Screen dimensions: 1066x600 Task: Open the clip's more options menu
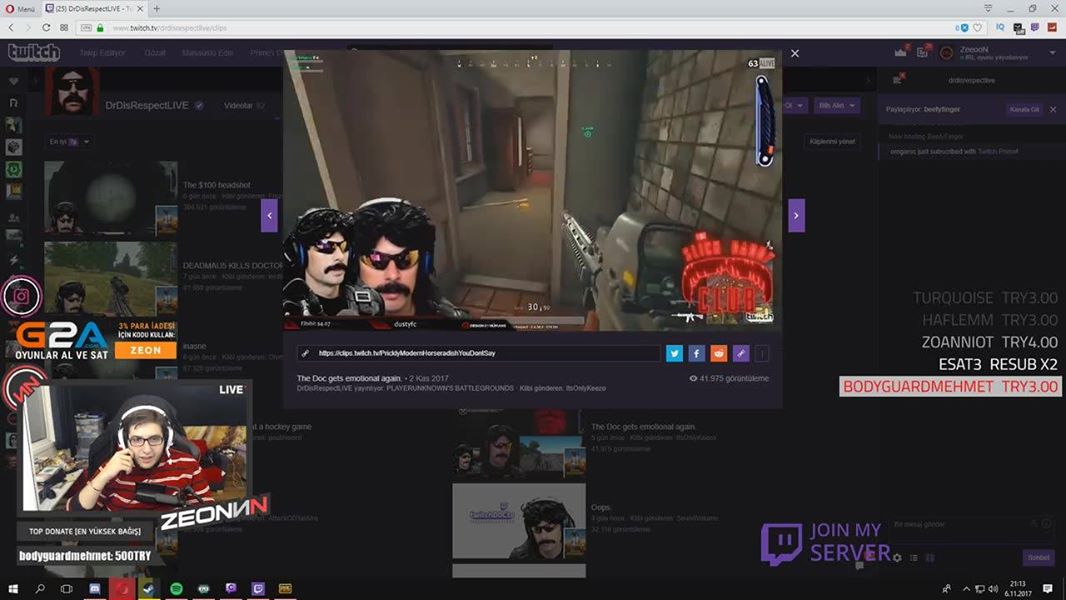(762, 353)
